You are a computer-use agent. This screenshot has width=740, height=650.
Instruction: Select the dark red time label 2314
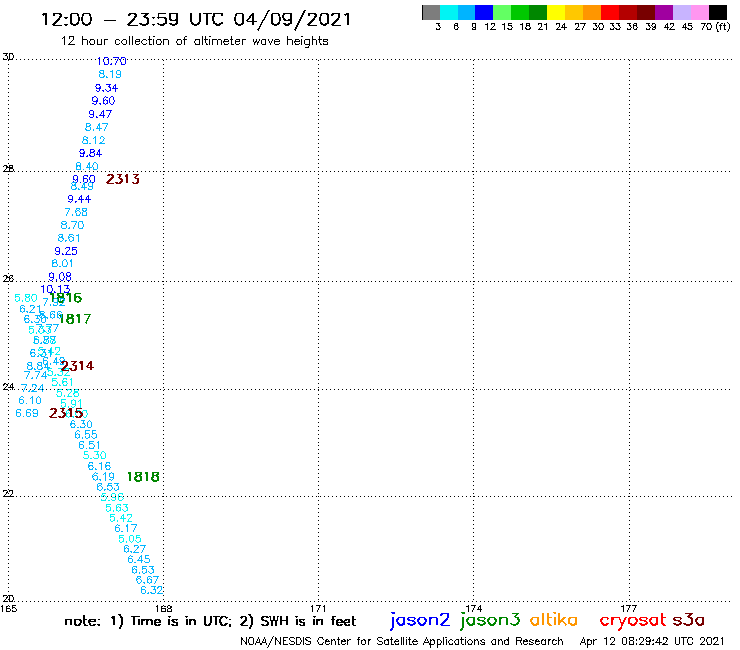(x=77, y=365)
